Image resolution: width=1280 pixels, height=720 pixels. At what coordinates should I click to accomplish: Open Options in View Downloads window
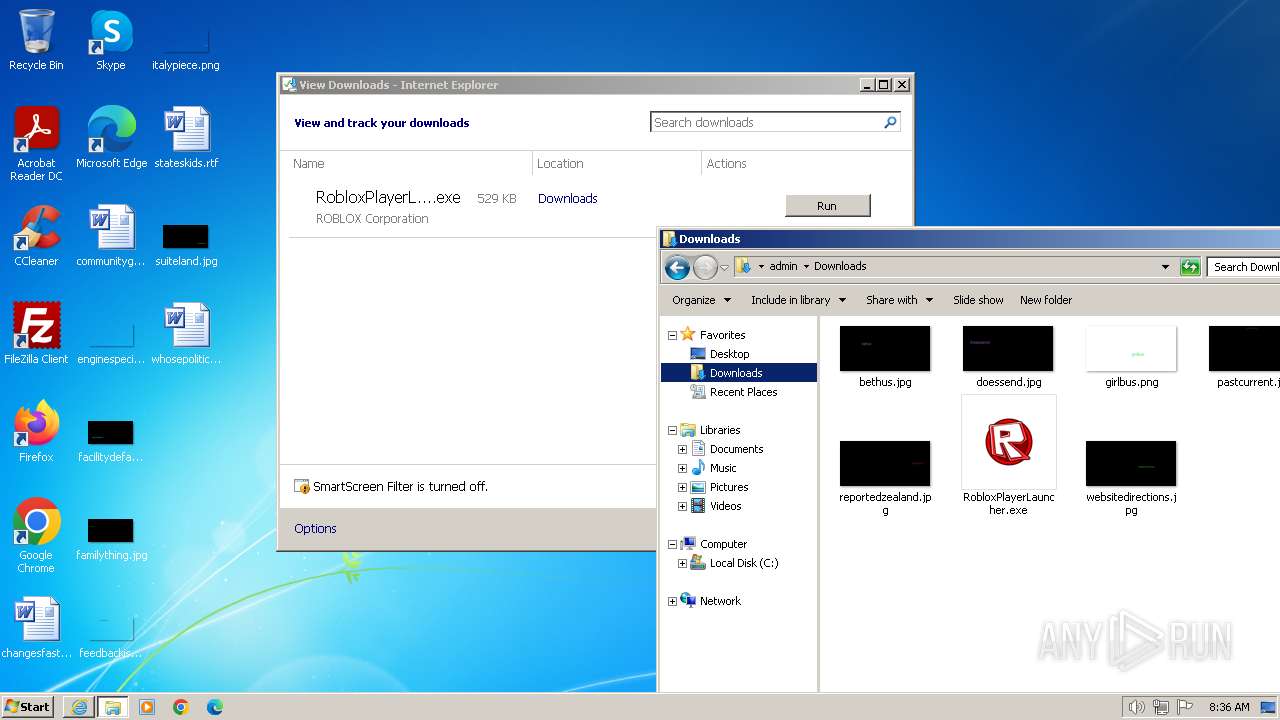pyautogui.click(x=315, y=528)
